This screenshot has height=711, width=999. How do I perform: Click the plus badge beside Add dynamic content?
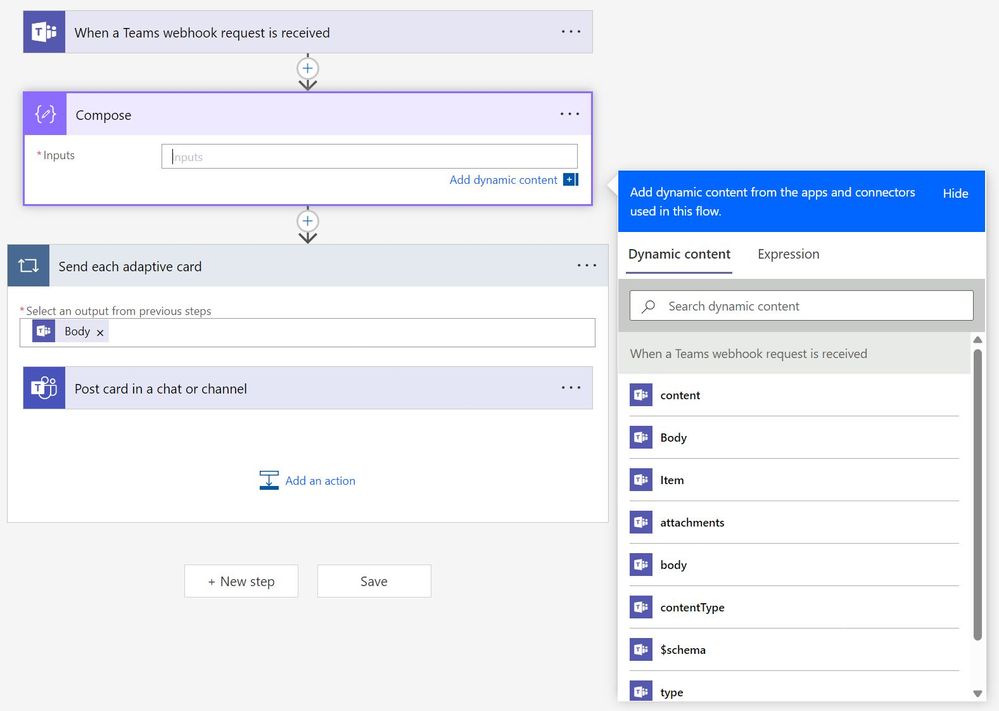(x=570, y=180)
